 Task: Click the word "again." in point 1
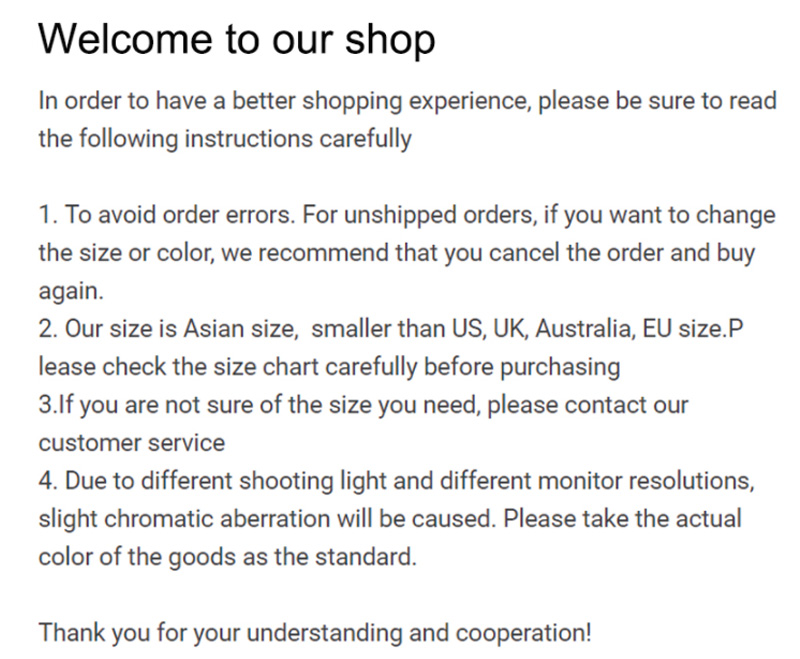coord(70,291)
